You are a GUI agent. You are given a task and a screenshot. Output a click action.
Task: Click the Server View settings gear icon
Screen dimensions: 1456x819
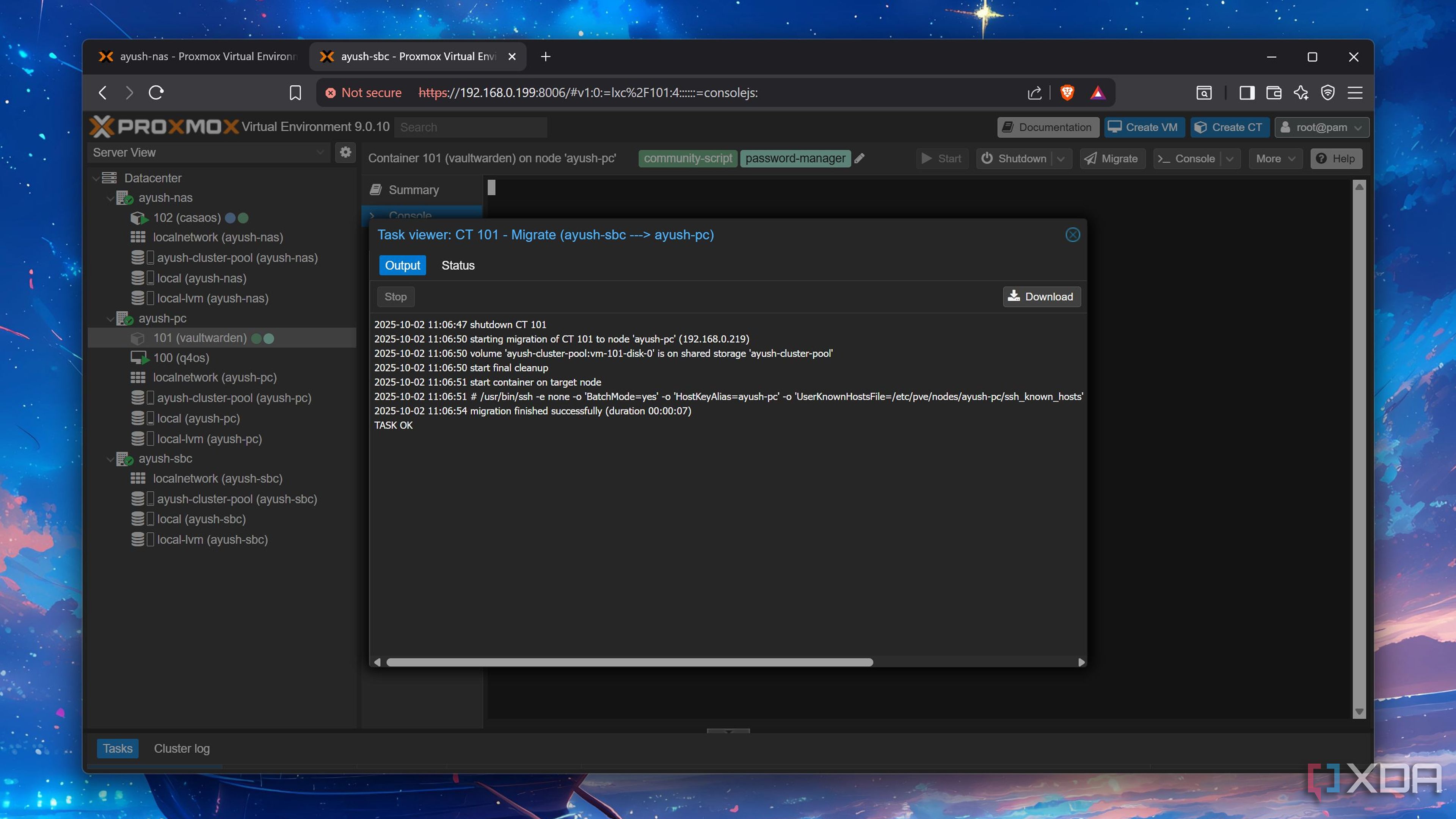coord(345,152)
